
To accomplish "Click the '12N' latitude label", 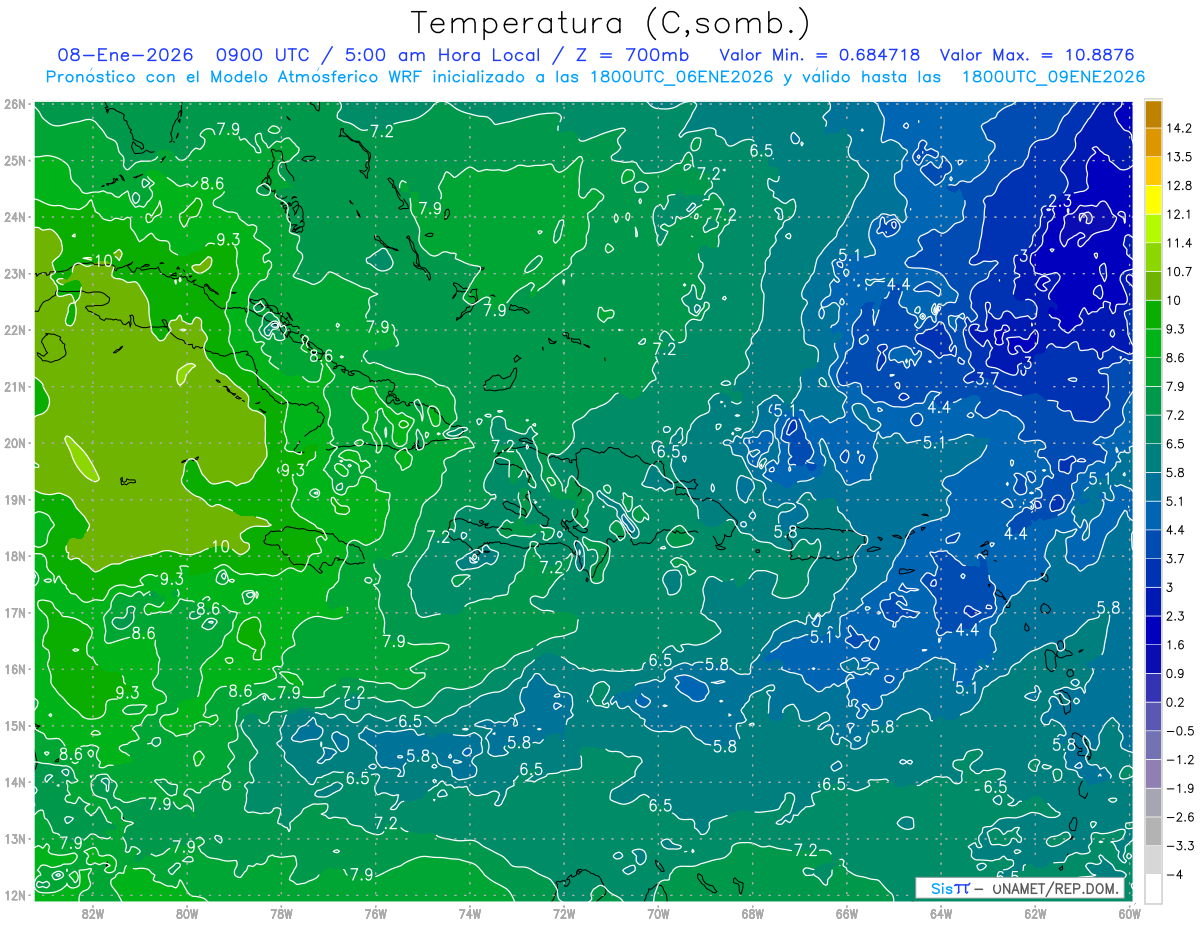I will point(14,895).
